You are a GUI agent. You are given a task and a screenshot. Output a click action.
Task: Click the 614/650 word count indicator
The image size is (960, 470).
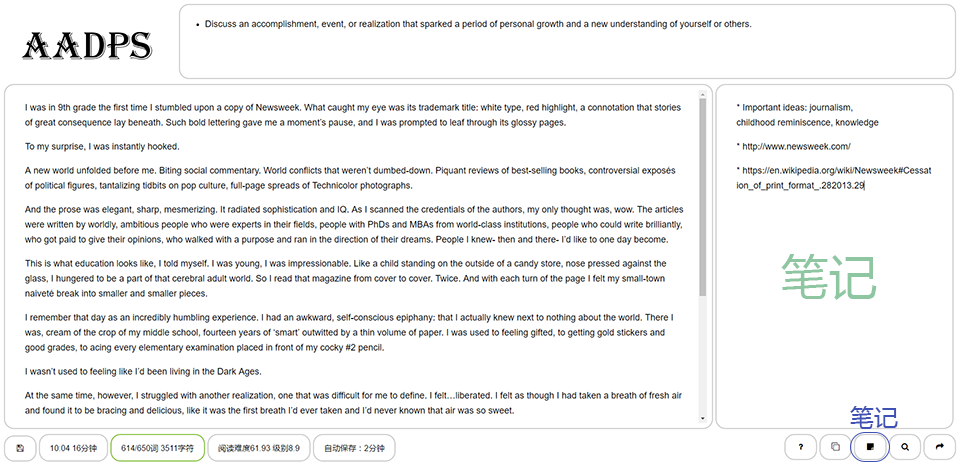pyautogui.click(x=157, y=448)
